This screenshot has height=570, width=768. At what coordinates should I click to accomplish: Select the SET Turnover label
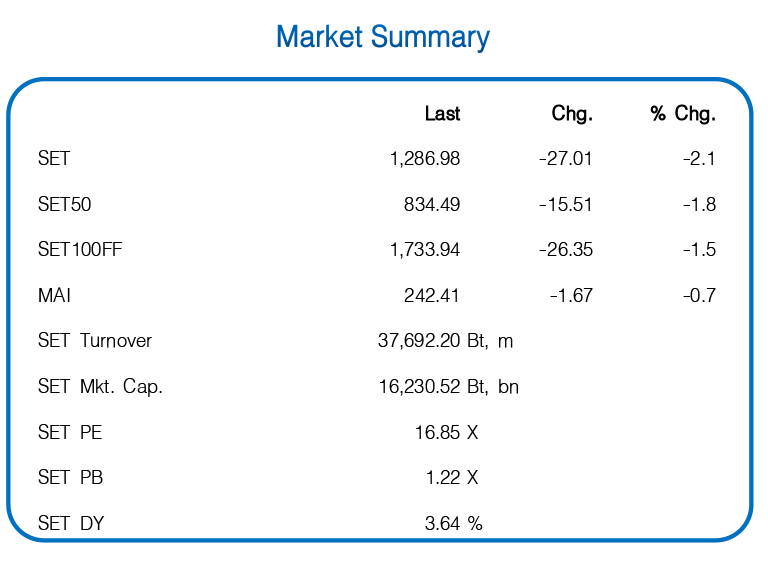click(x=95, y=341)
